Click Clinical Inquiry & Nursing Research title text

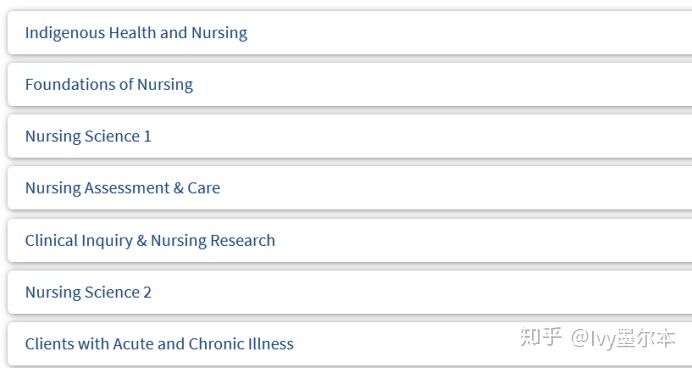pyautogui.click(x=150, y=241)
